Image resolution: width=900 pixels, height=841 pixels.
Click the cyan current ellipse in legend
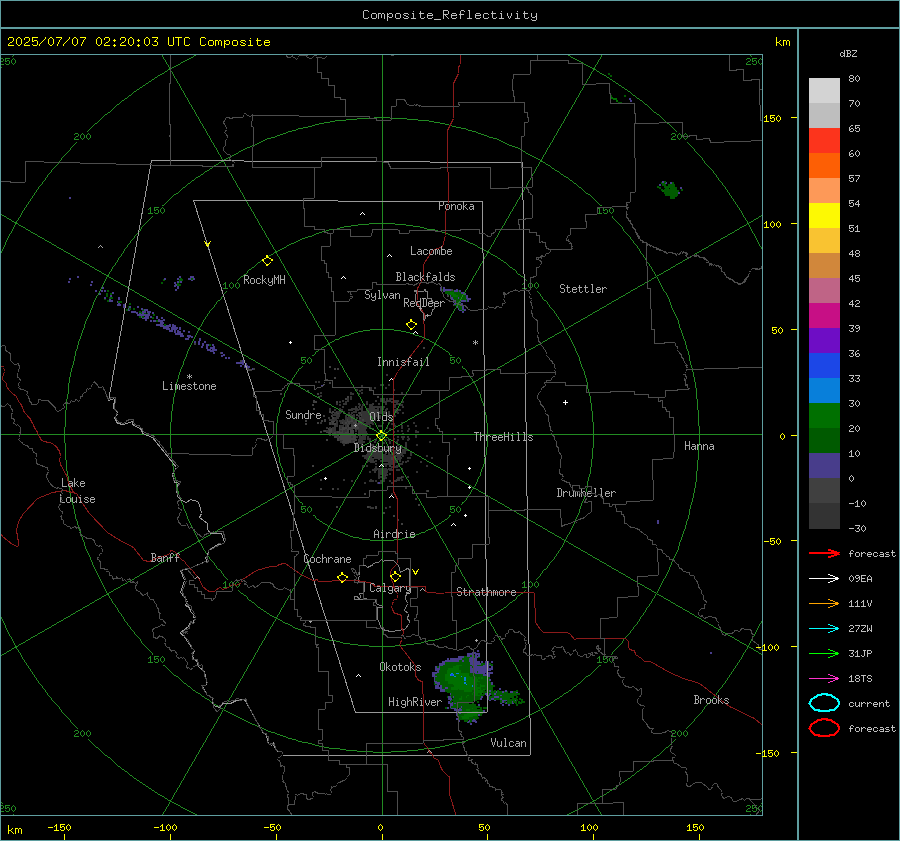[x=824, y=703]
